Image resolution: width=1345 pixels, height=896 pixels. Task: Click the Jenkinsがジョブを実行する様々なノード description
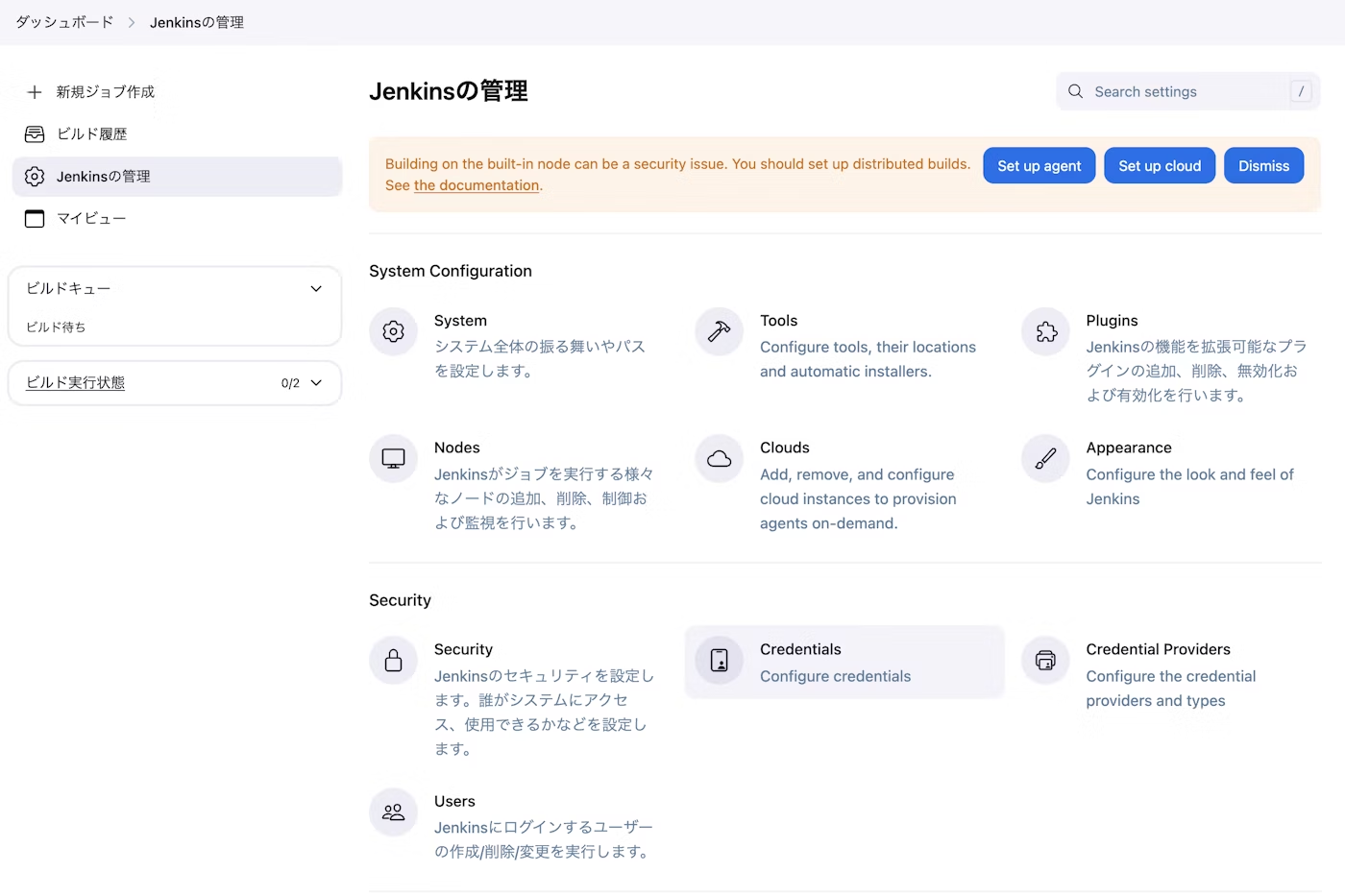(x=544, y=498)
